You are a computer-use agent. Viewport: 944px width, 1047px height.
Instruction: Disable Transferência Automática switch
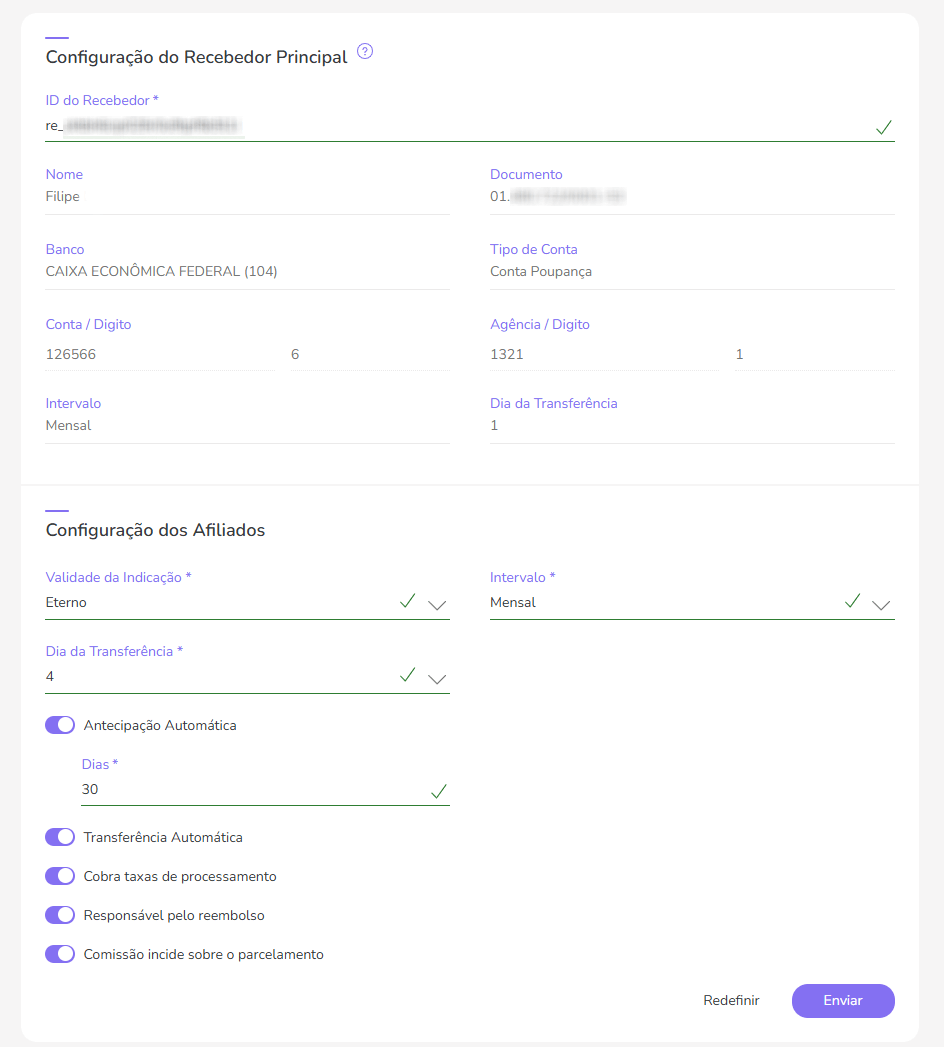pos(60,837)
